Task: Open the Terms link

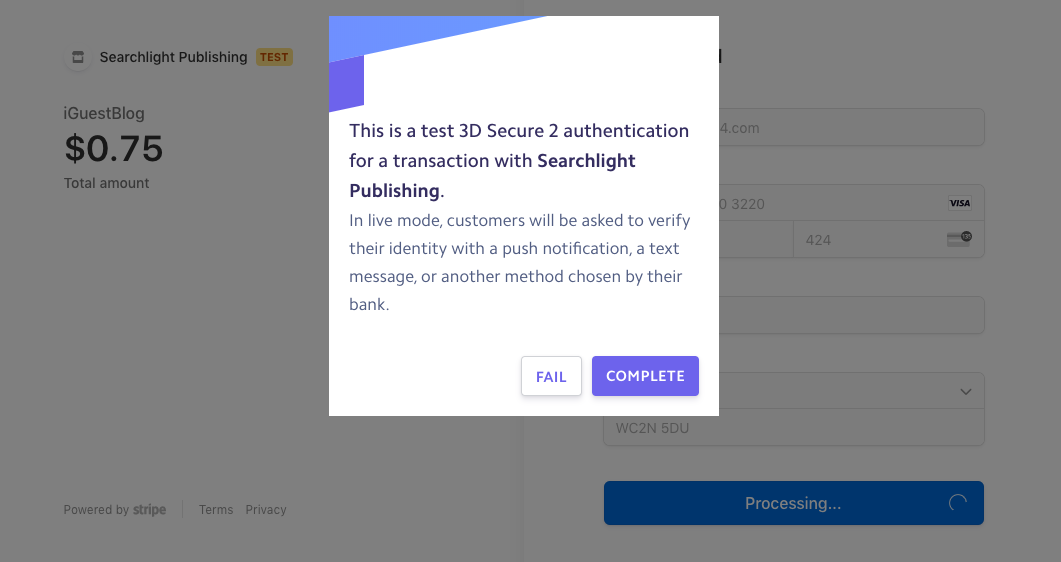Action: (x=216, y=509)
